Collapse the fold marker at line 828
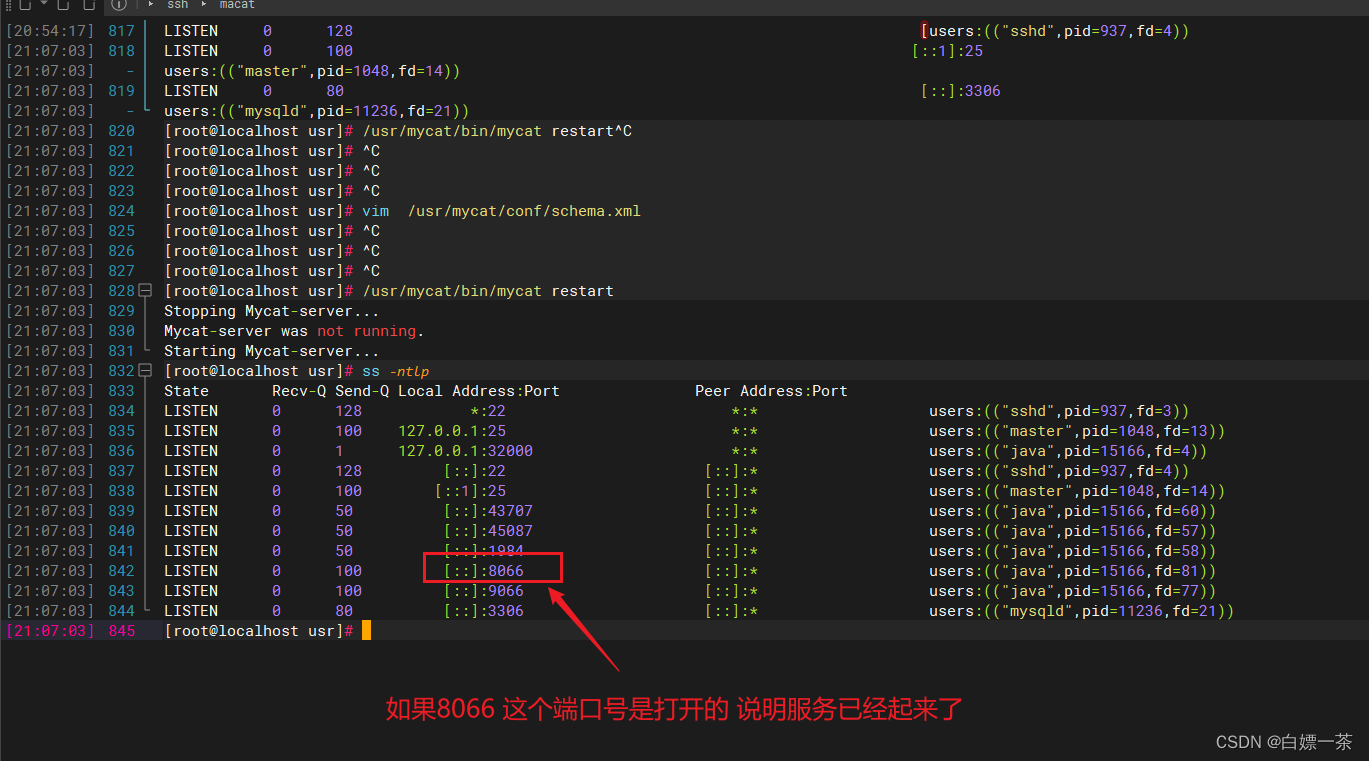The height and width of the screenshot is (761, 1369). pos(145,291)
